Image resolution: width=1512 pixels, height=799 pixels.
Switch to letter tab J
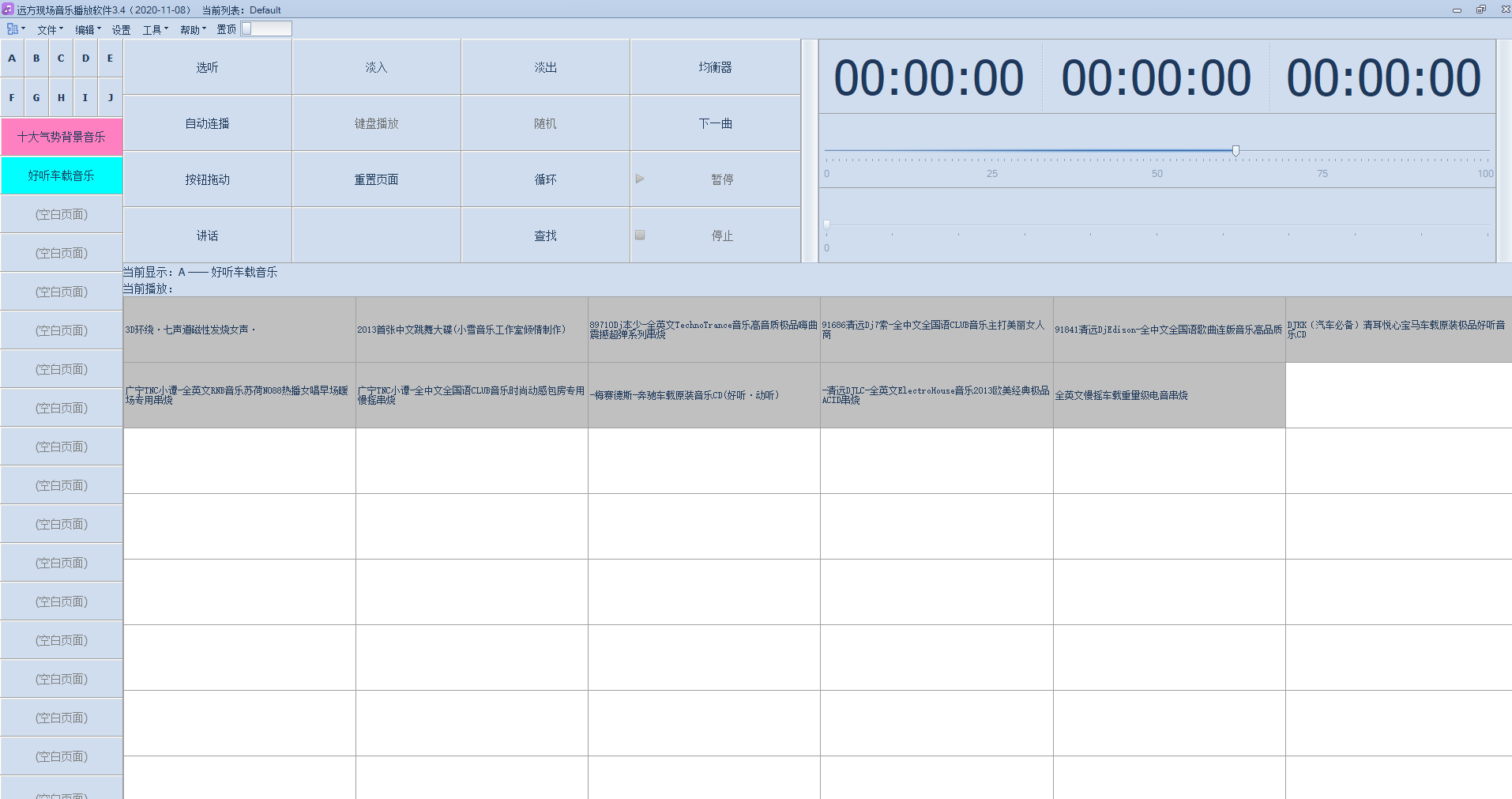point(110,98)
